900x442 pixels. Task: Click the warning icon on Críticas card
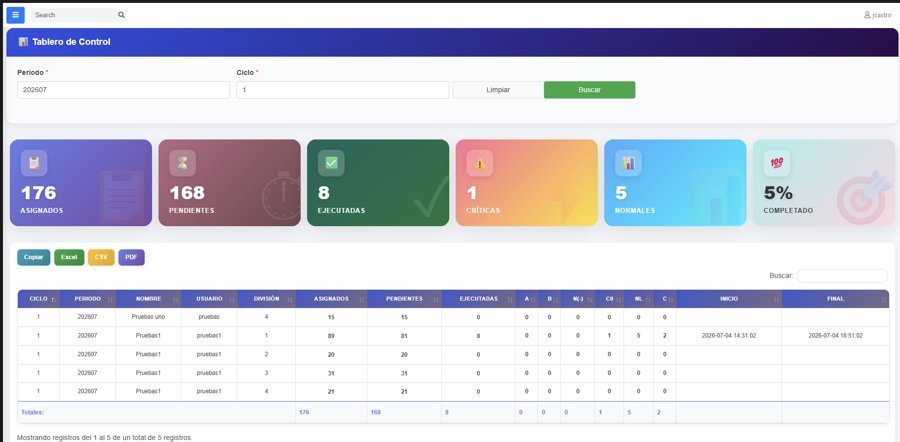coord(480,163)
